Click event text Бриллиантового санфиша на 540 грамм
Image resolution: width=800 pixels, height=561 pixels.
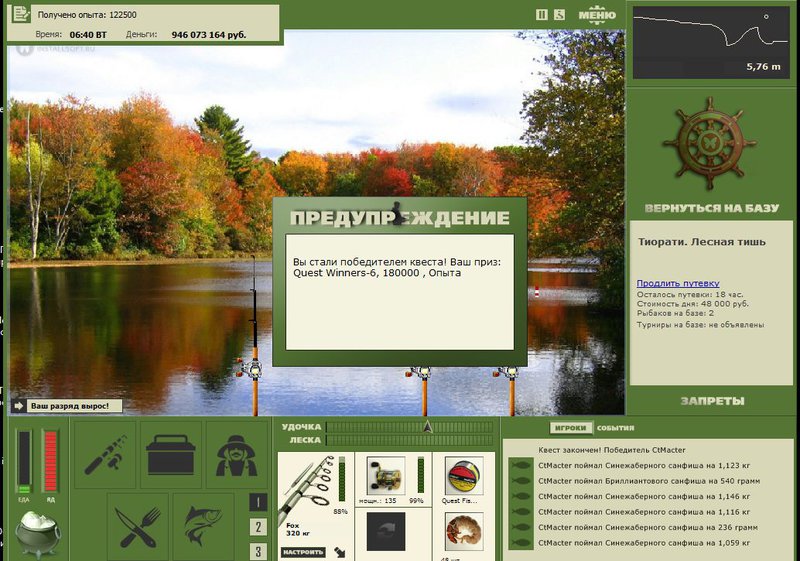[x=683, y=481]
